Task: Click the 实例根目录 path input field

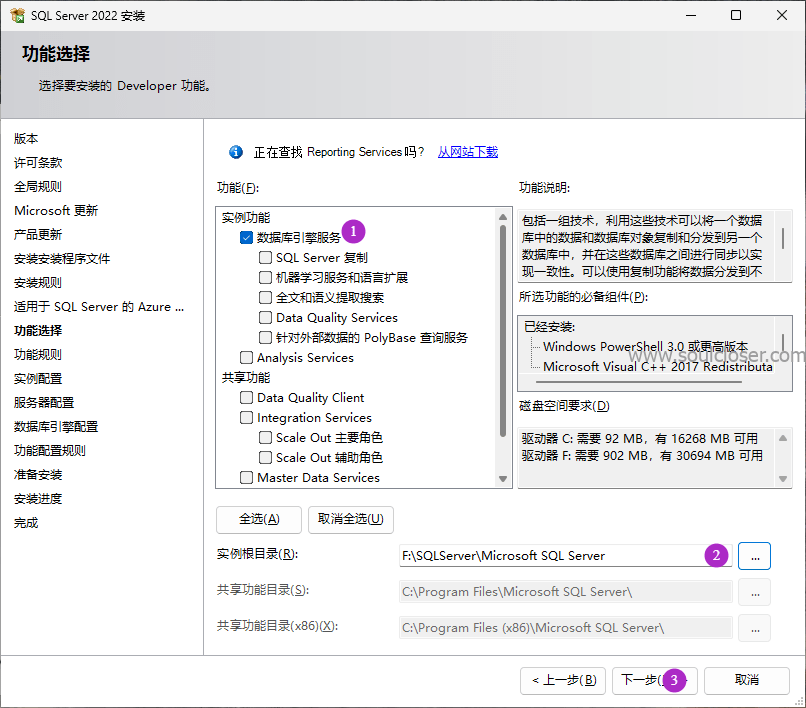Action: [565, 556]
